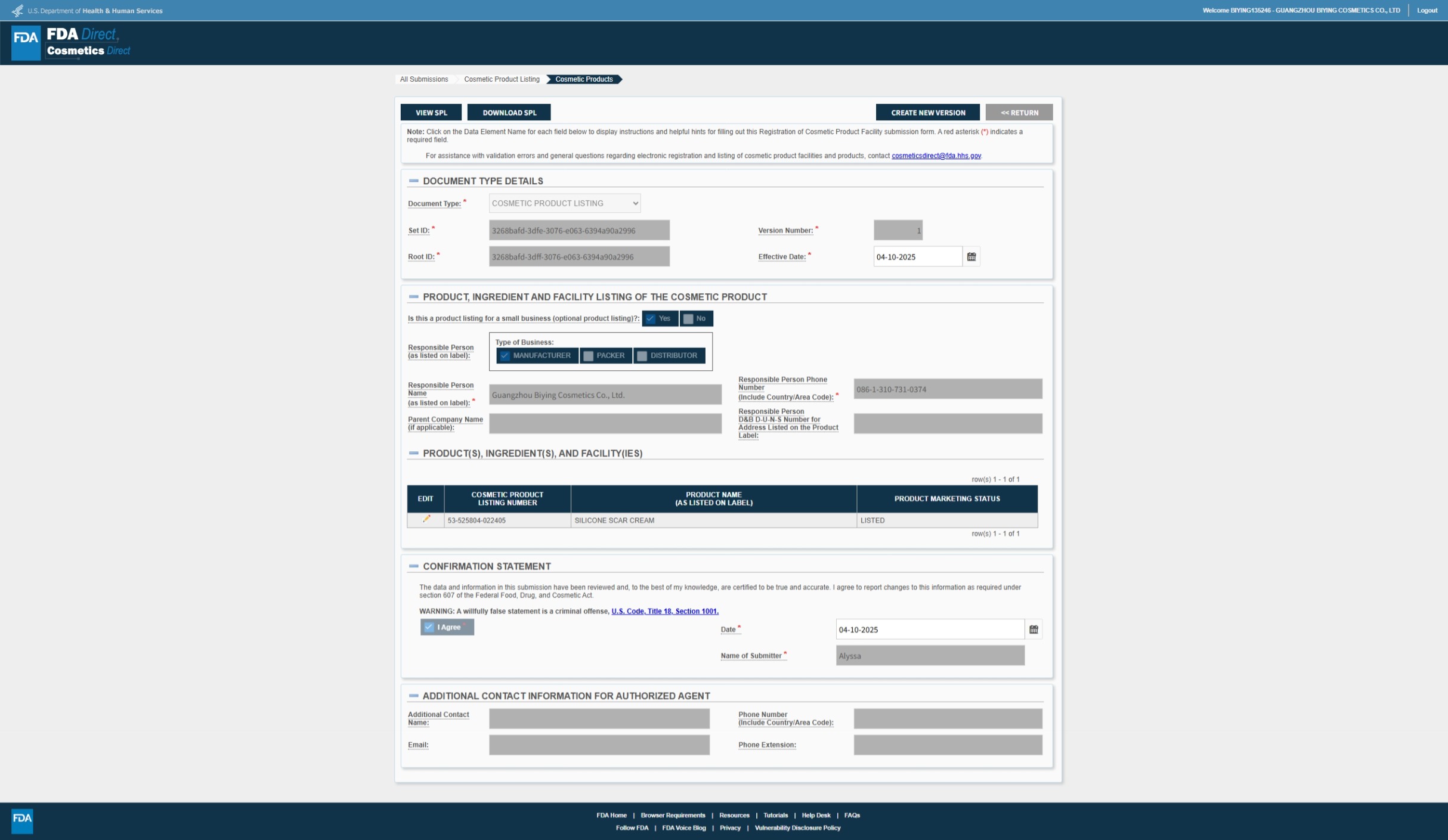Open the Document Type dropdown
The height and width of the screenshot is (840, 1448).
point(564,203)
